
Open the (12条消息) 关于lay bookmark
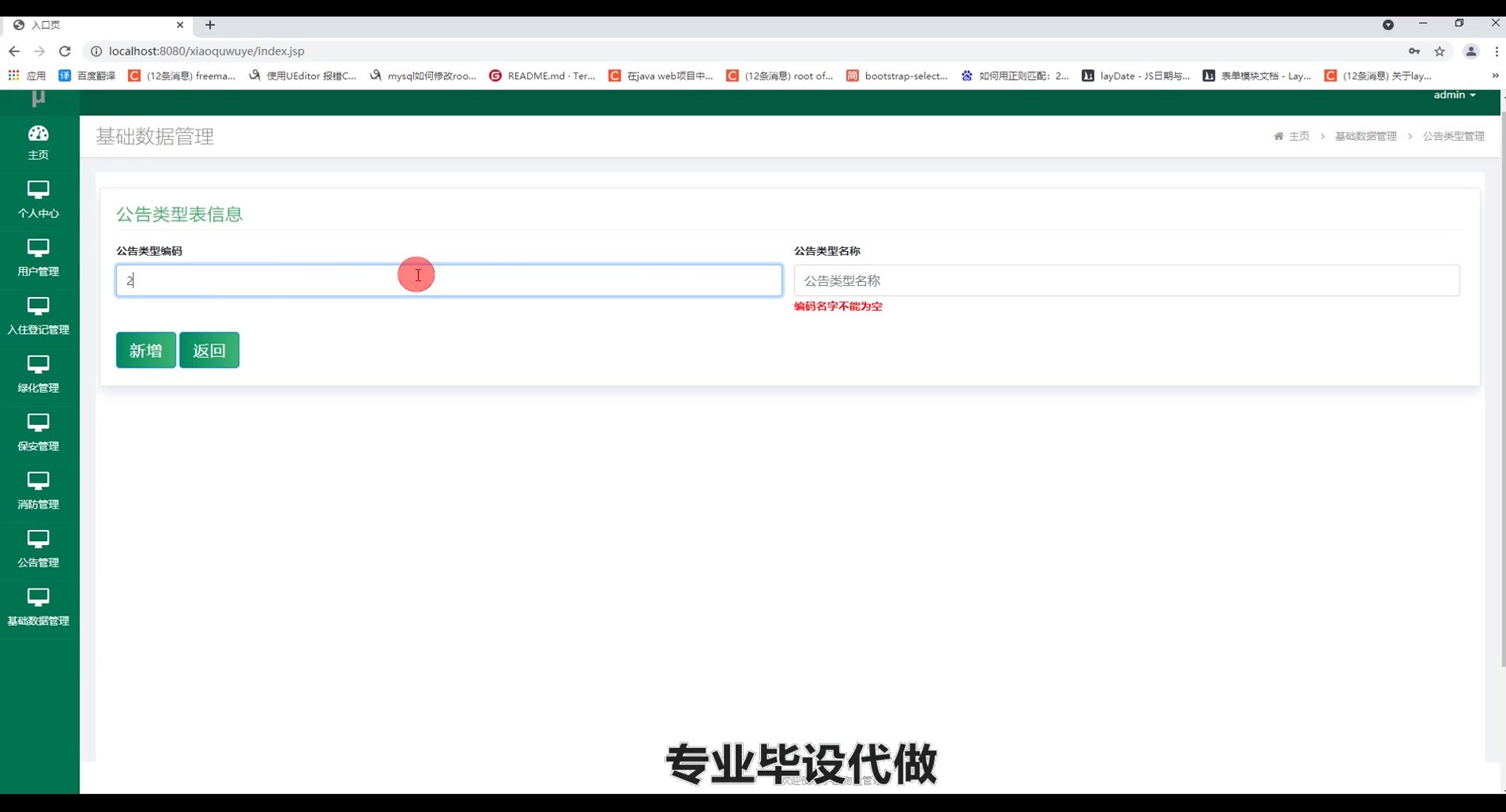click(1378, 76)
